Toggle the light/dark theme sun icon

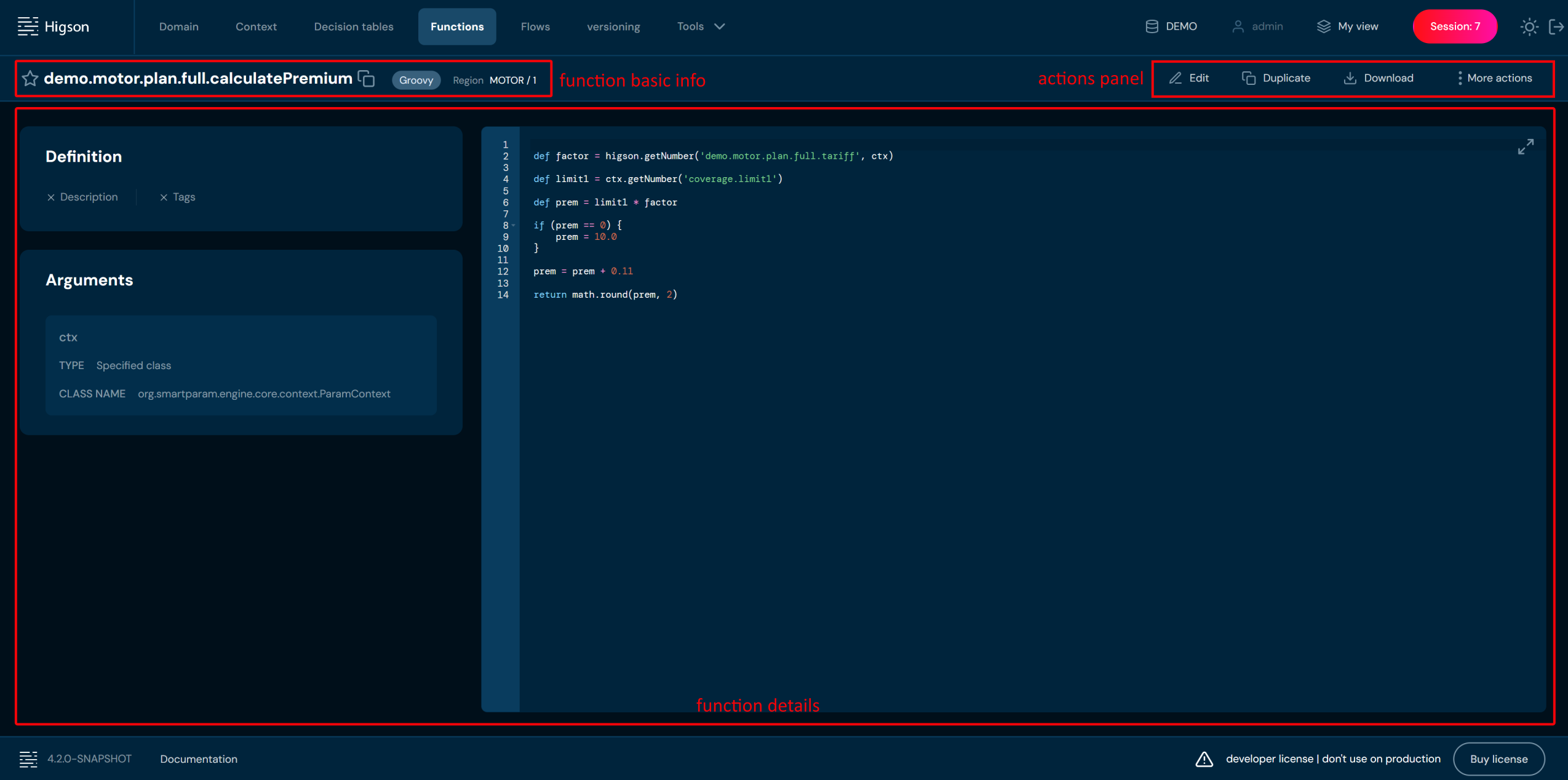point(1529,26)
